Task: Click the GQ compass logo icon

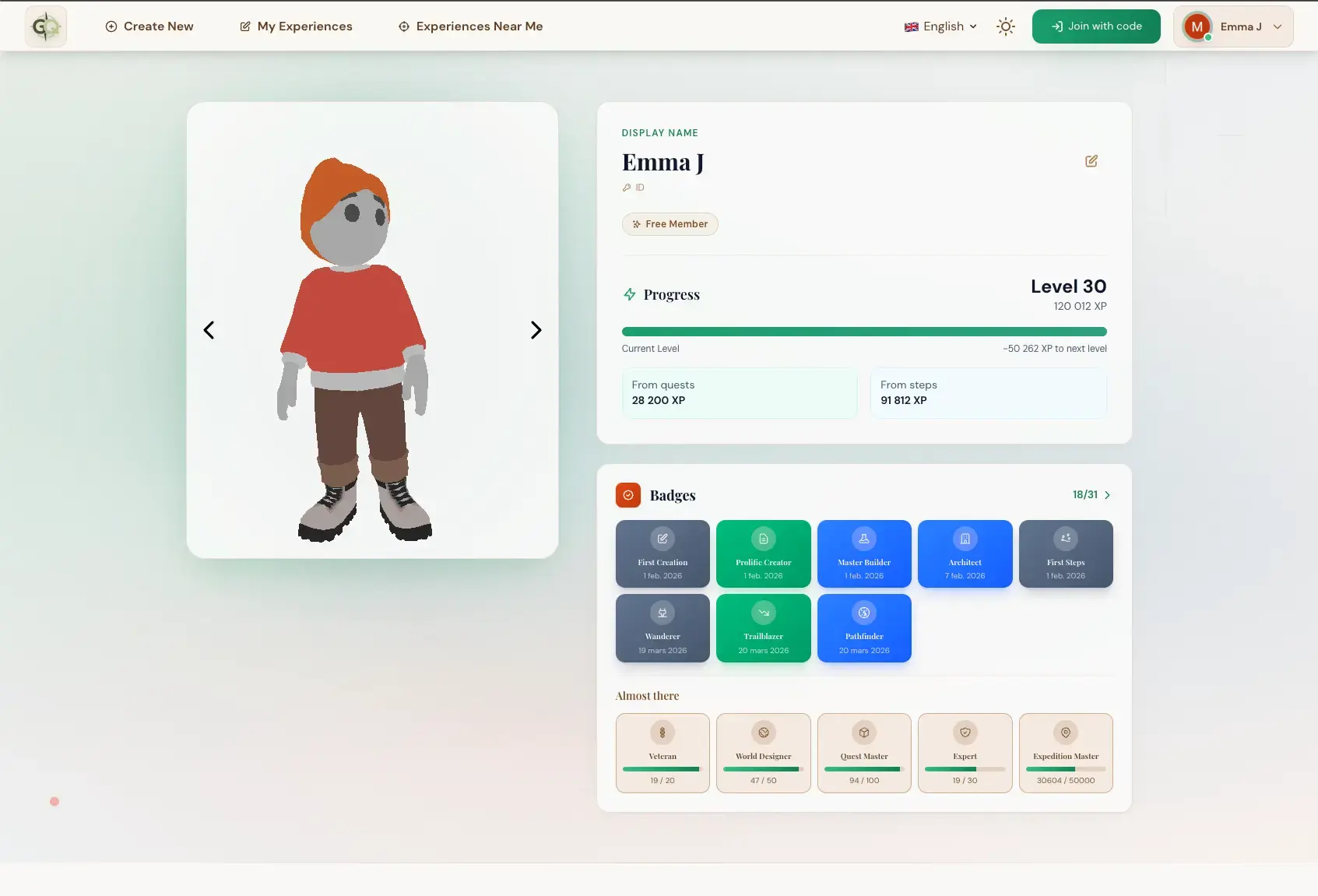Action: (x=46, y=27)
